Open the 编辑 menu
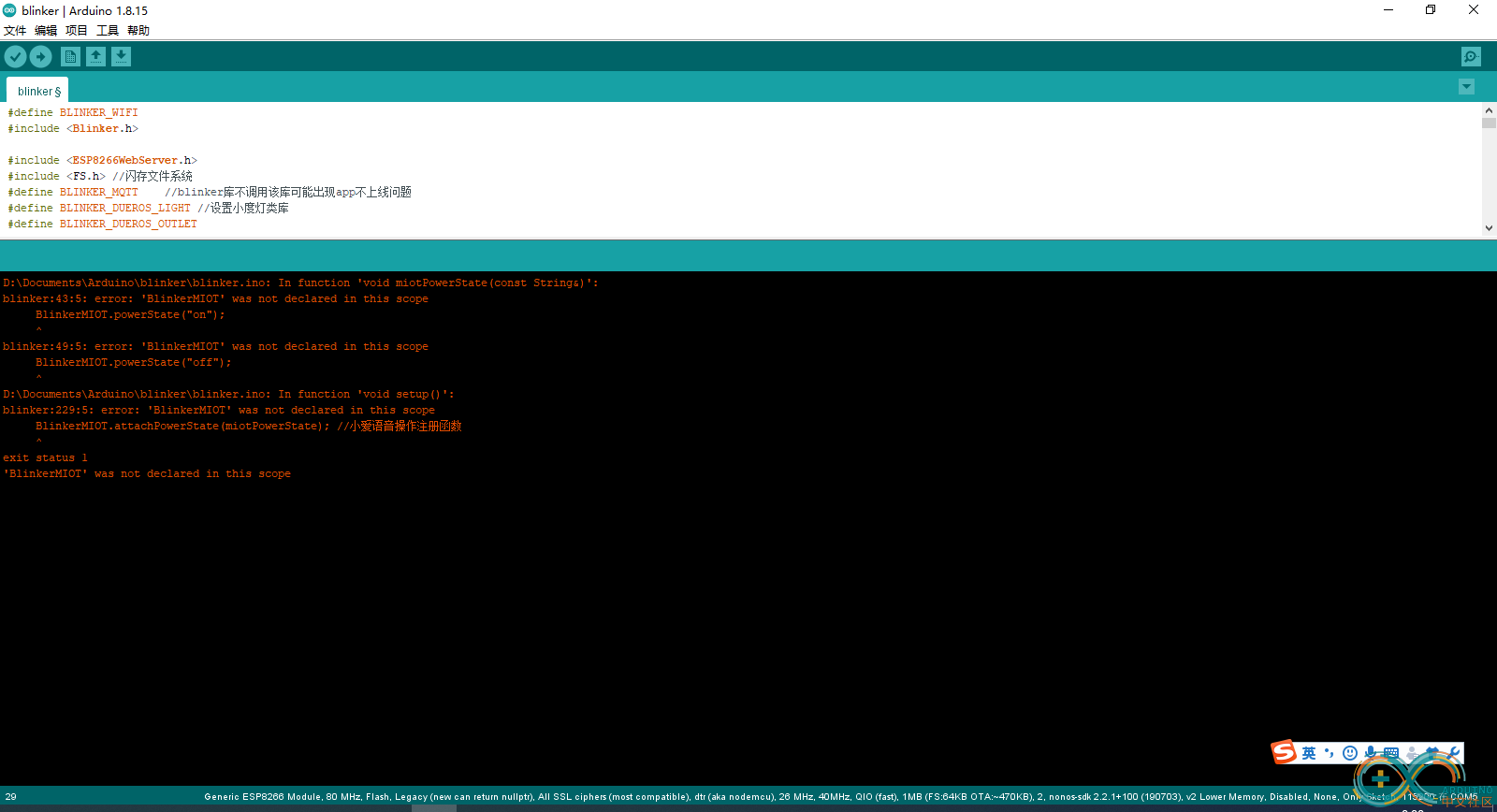Screen dimensions: 1497x812 pos(46,31)
